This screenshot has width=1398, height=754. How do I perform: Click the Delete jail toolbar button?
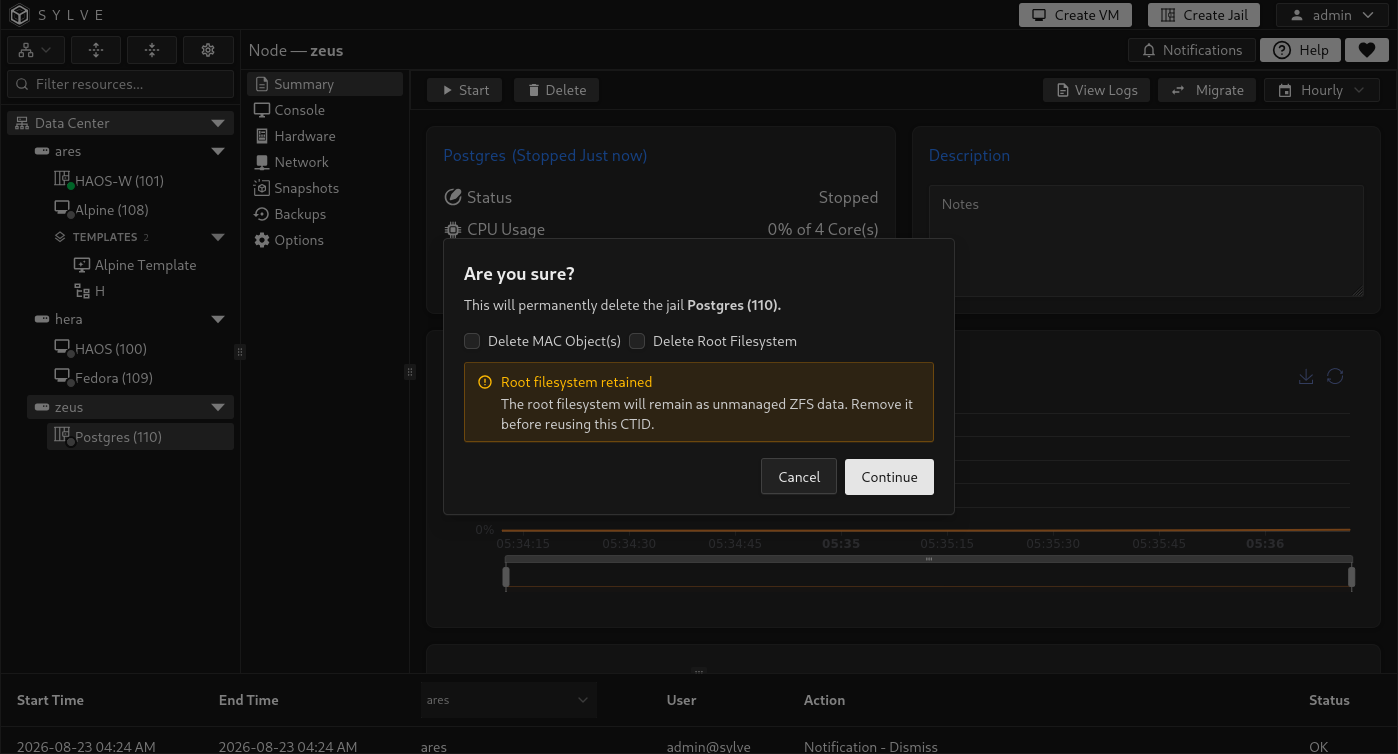tap(557, 90)
